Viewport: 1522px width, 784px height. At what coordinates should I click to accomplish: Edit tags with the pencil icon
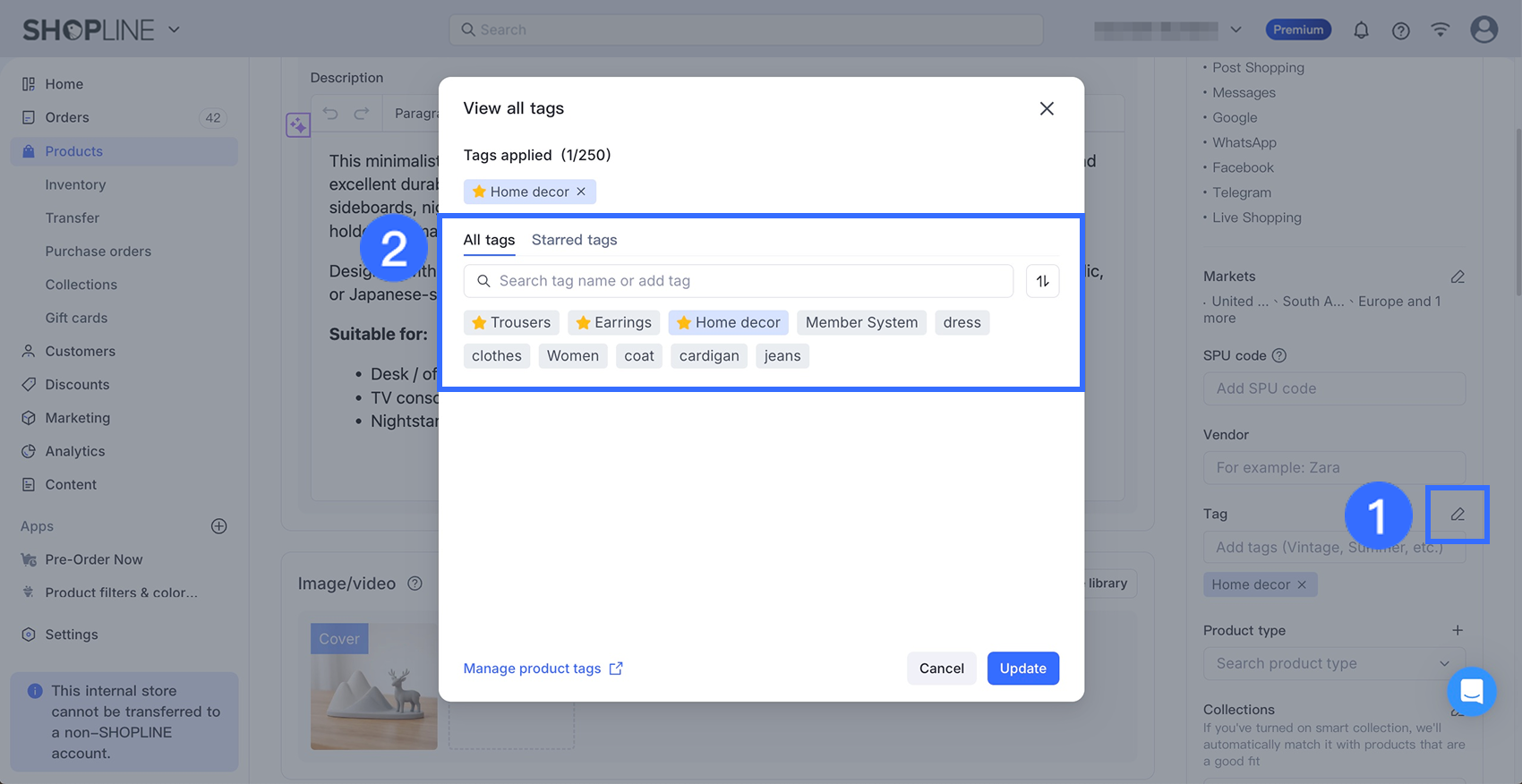(1458, 514)
